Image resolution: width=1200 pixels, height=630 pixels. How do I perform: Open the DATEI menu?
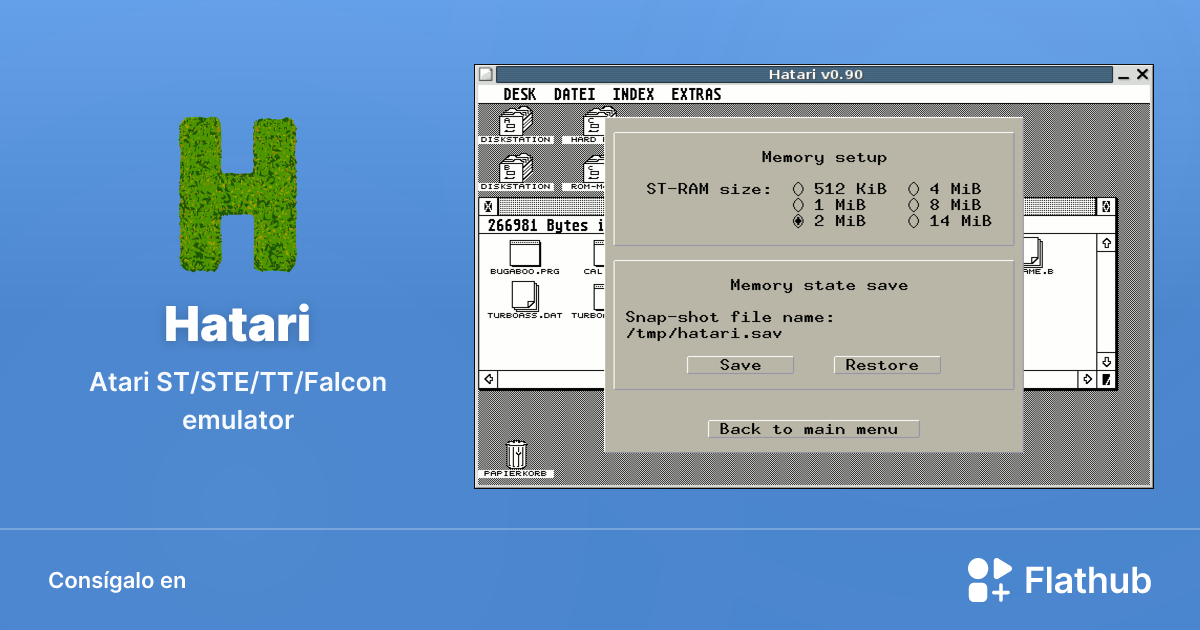[x=574, y=94]
